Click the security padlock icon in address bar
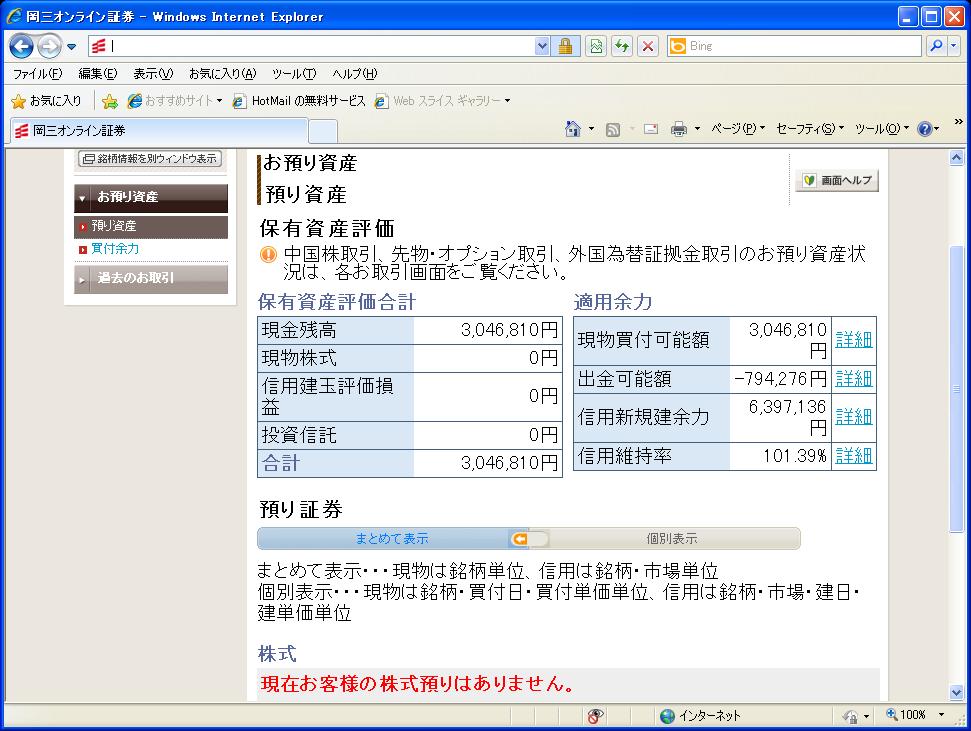 565,46
